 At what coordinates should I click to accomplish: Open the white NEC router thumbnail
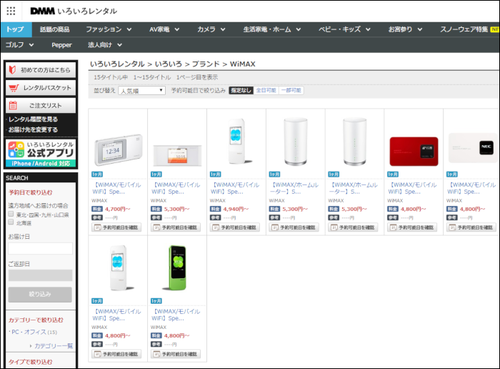[472, 148]
